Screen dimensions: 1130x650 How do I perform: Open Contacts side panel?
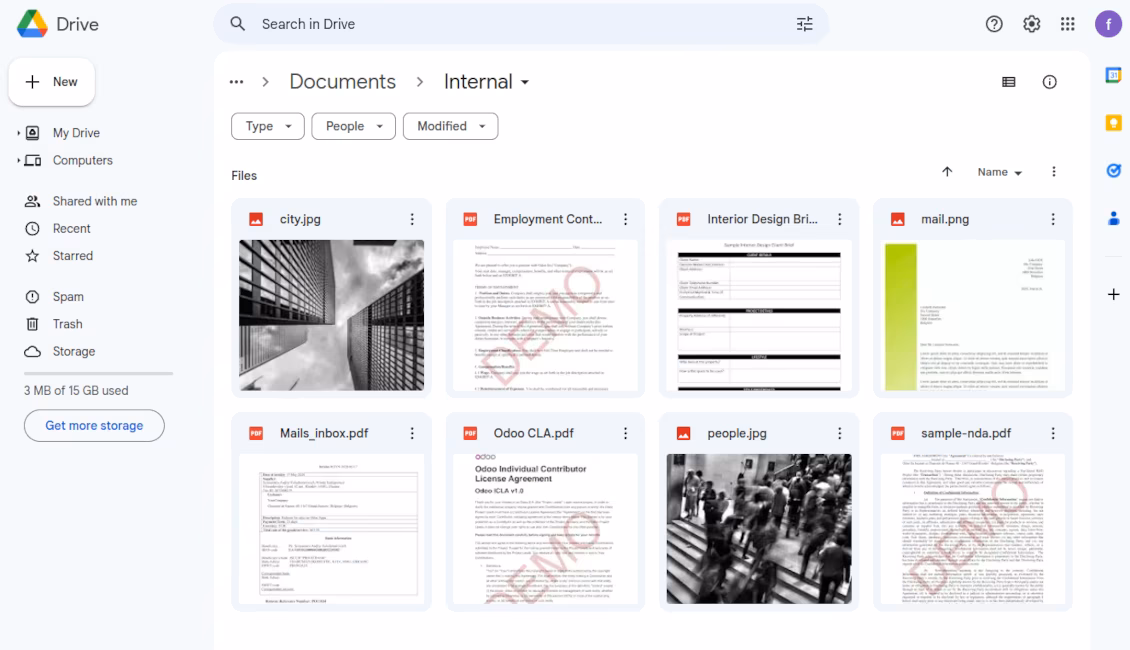pos(1113,218)
